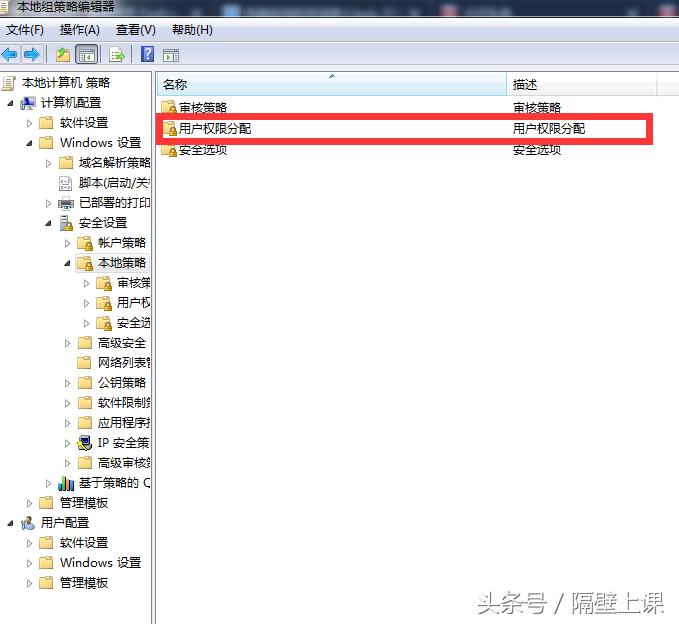Viewport: 679px width, 624px height.
Task: Click the 帐户策略 folder icon
Action: [85, 243]
